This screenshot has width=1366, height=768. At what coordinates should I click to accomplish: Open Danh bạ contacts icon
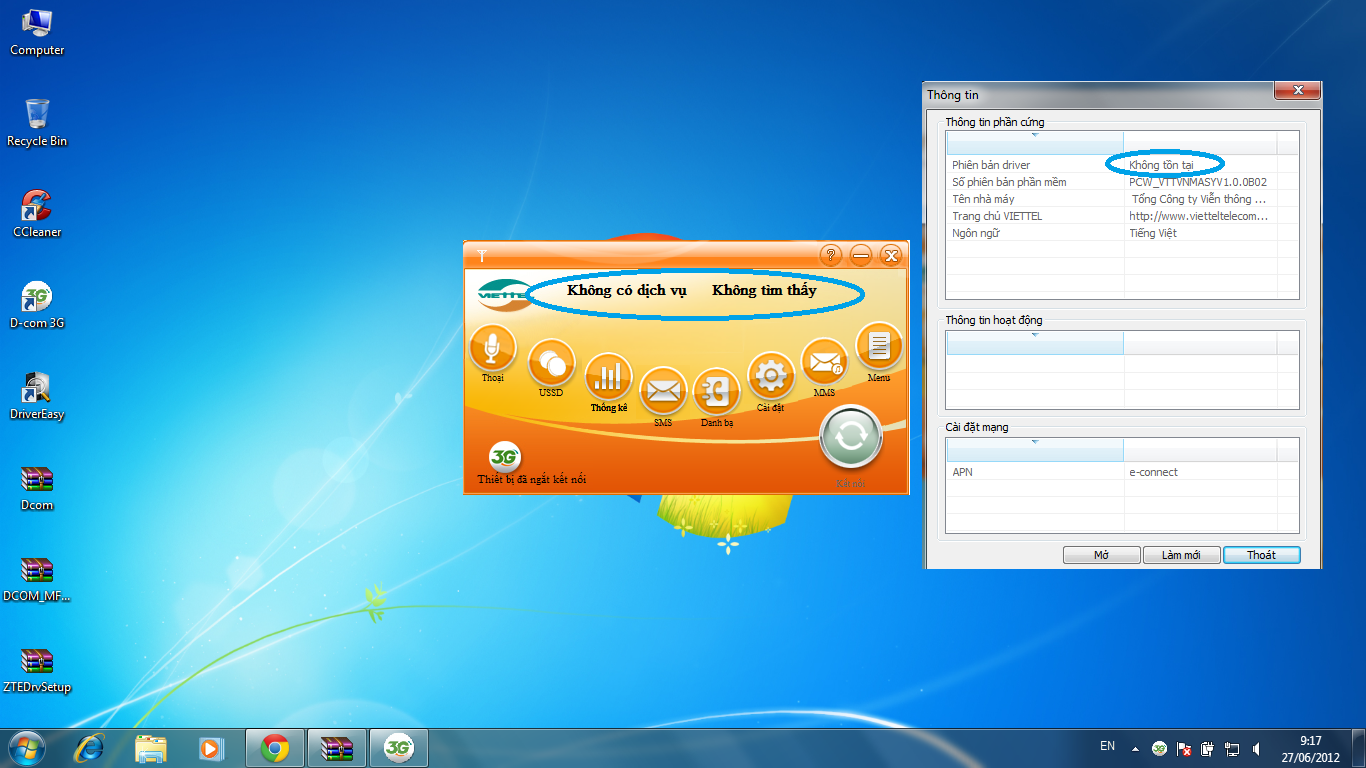(x=716, y=391)
